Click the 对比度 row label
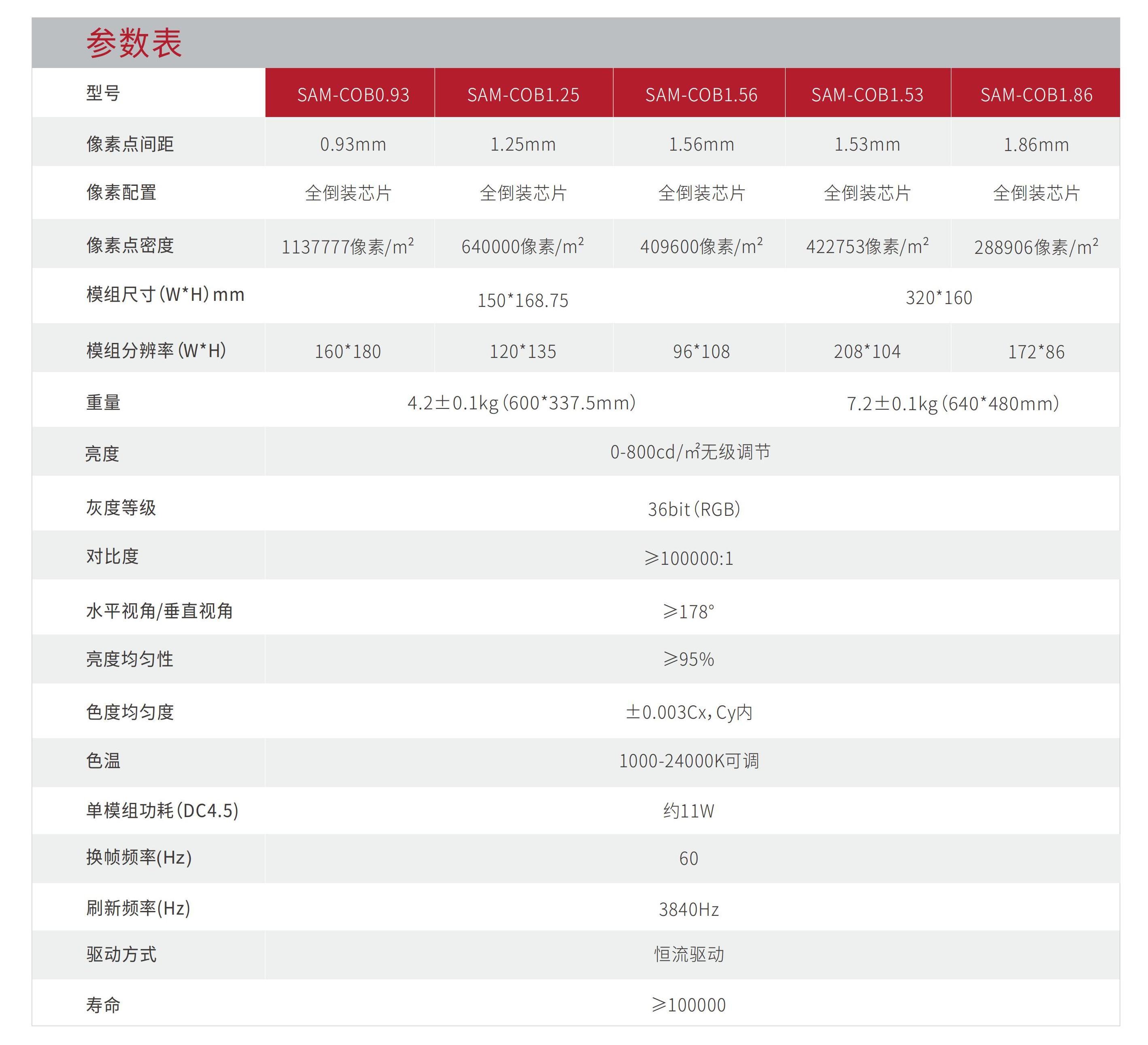Viewport: 1148px width, 1045px height. 112,556
